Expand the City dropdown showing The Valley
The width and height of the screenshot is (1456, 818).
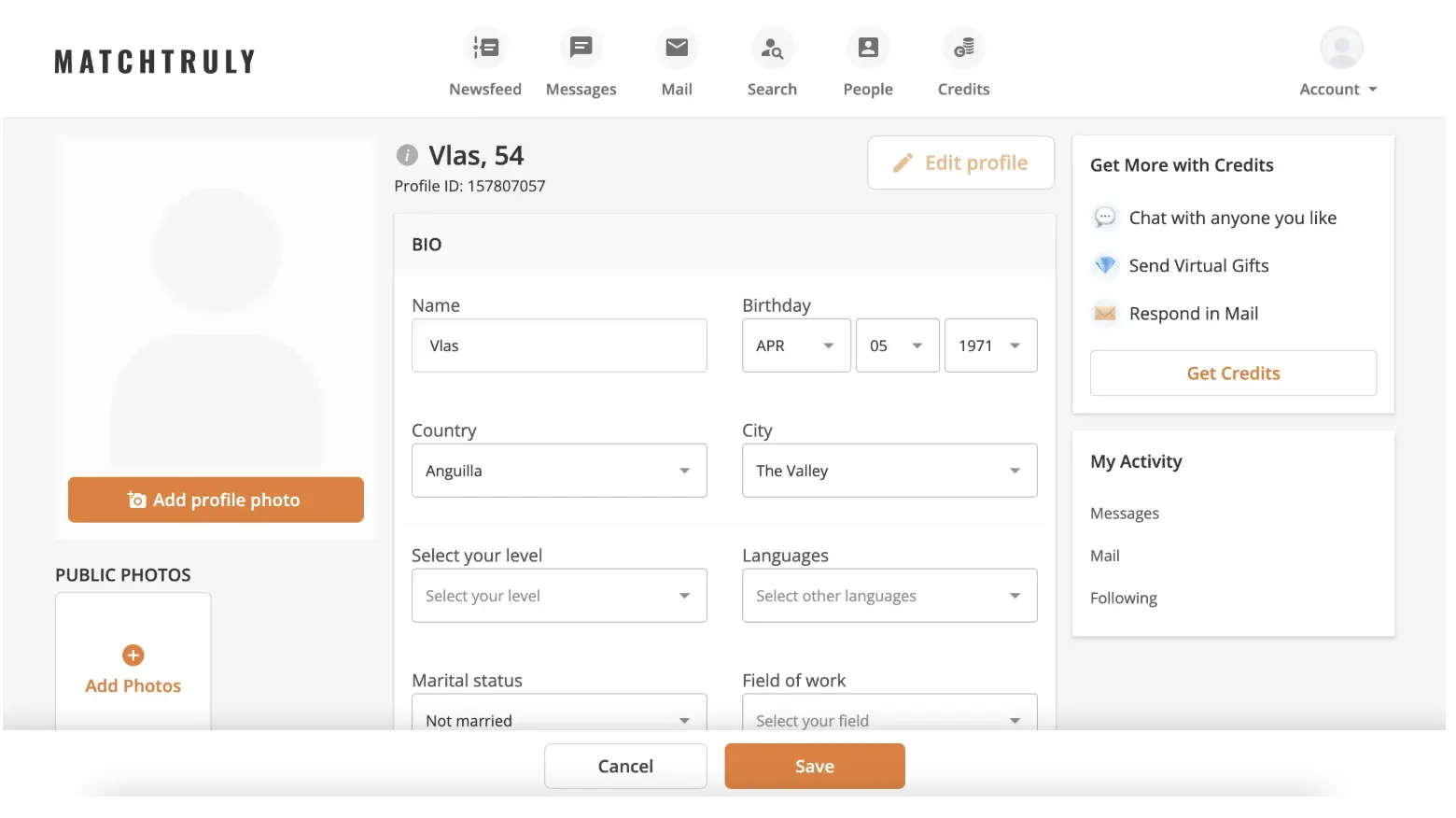[889, 471]
